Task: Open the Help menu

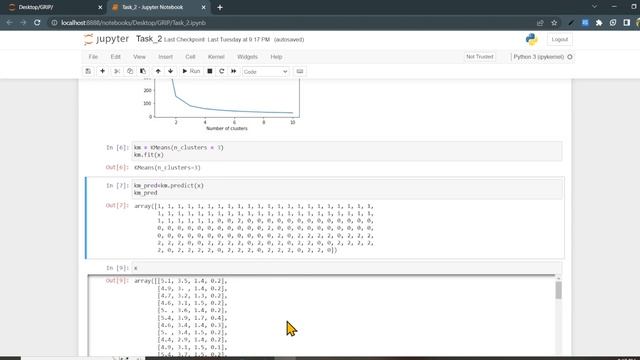Action: tap(276, 57)
